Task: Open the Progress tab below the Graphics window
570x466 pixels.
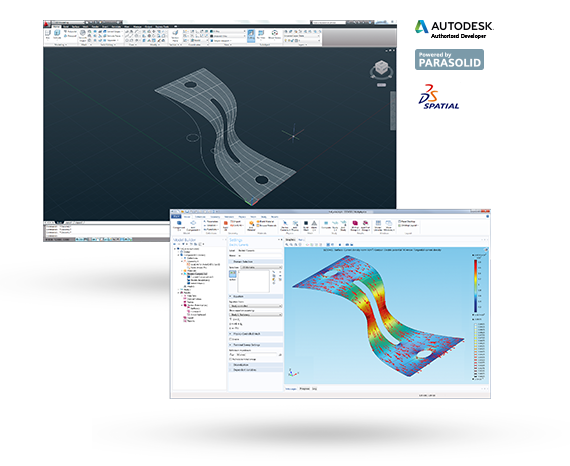Action: [305, 389]
